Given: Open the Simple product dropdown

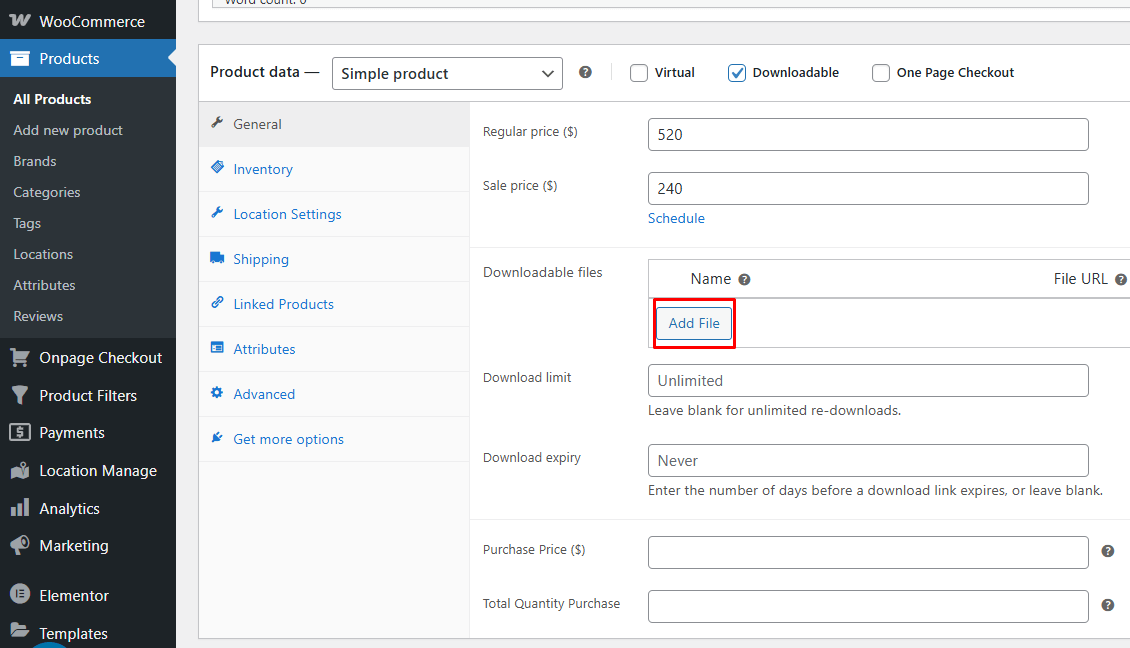Looking at the screenshot, I should click(x=446, y=73).
